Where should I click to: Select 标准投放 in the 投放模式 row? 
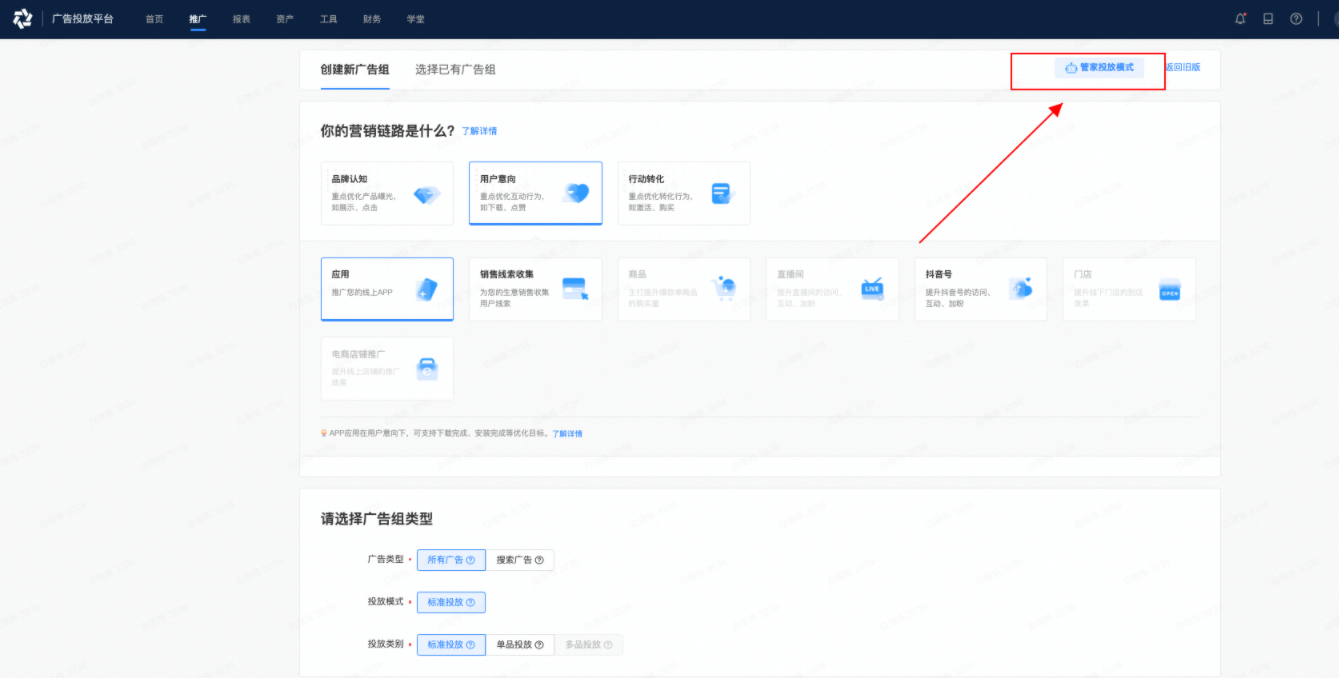pos(451,602)
